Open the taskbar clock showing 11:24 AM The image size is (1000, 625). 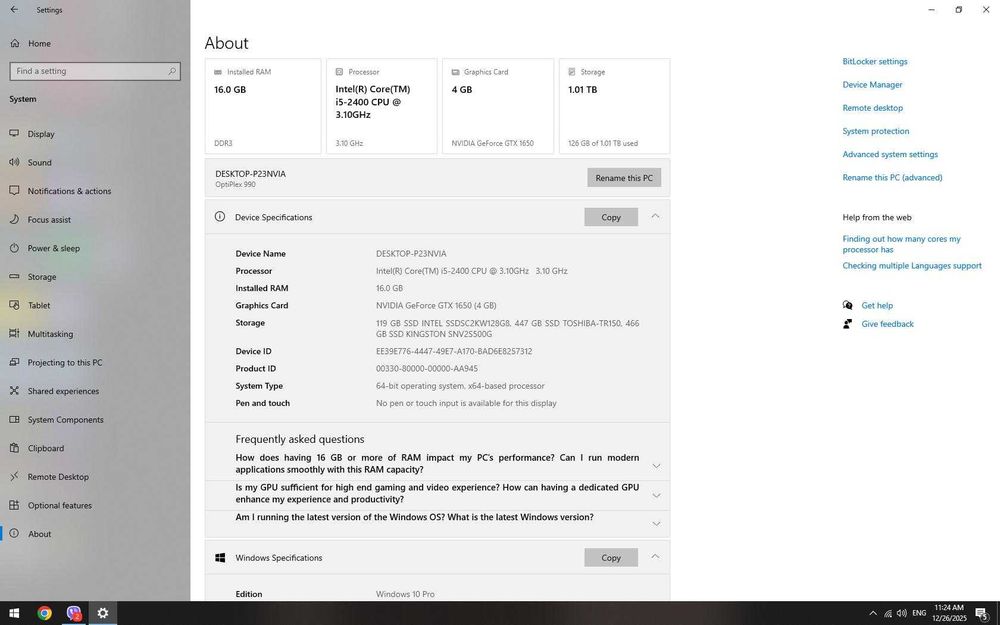[949, 613]
